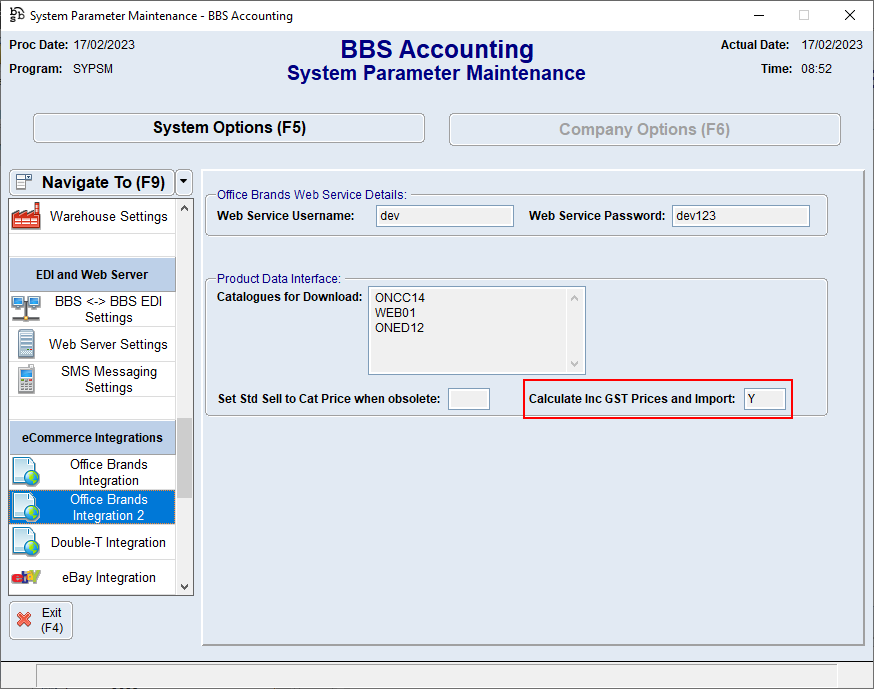Open BBS <-> BBS EDI Settings icon

26,309
